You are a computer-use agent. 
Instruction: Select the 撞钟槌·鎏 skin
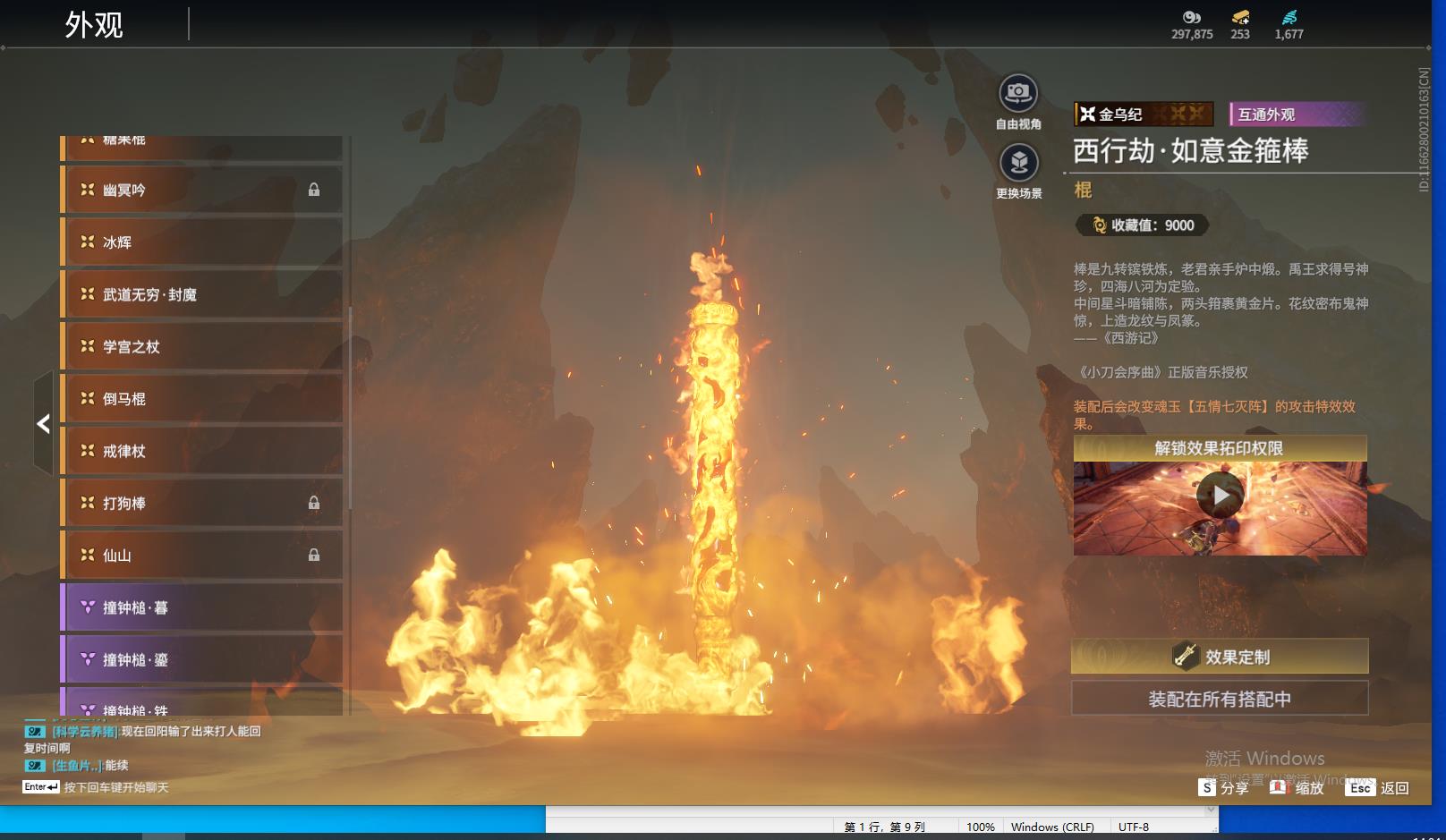[201, 659]
